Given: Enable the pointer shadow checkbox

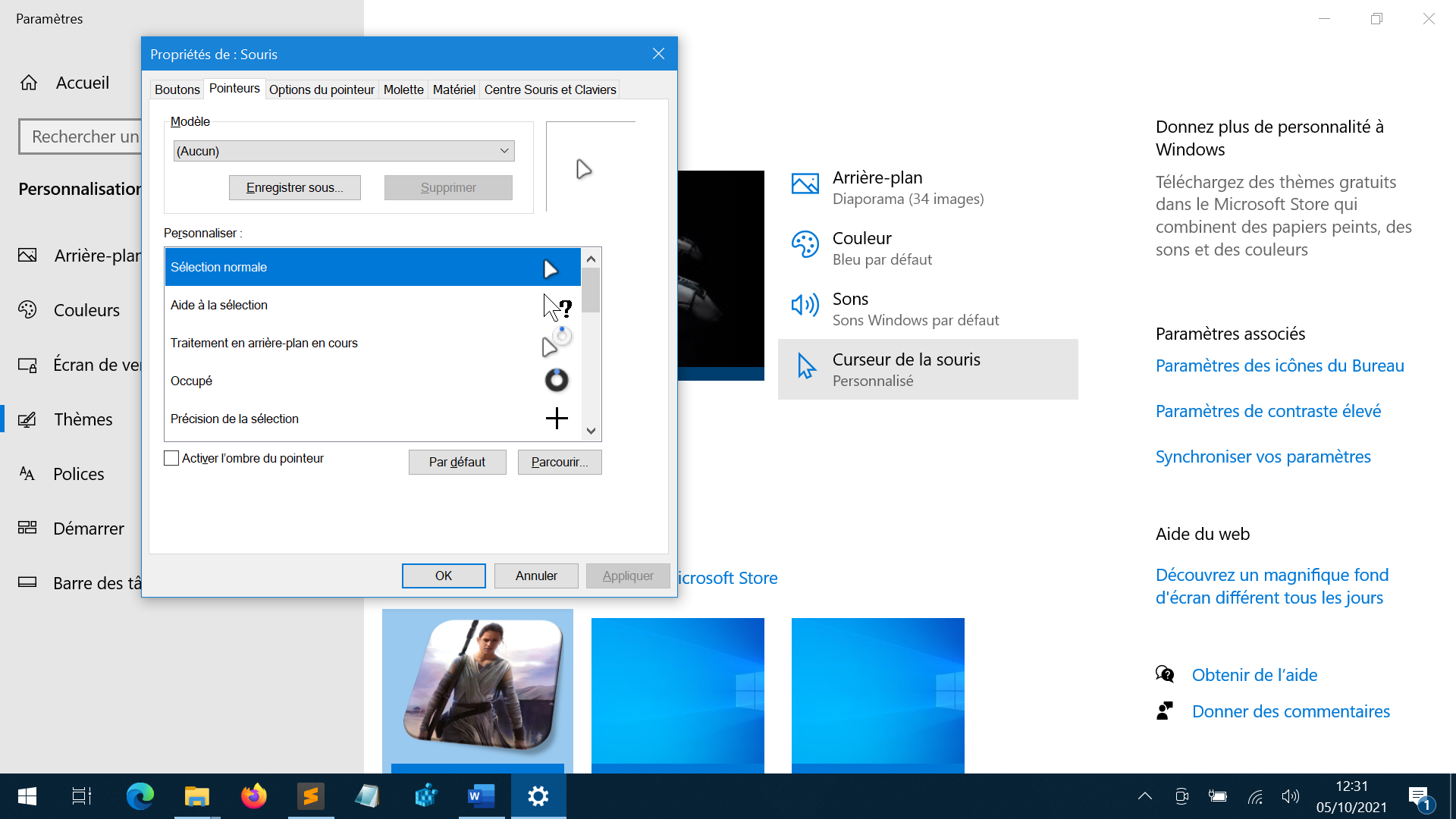Looking at the screenshot, I should (x=172, y=459).
